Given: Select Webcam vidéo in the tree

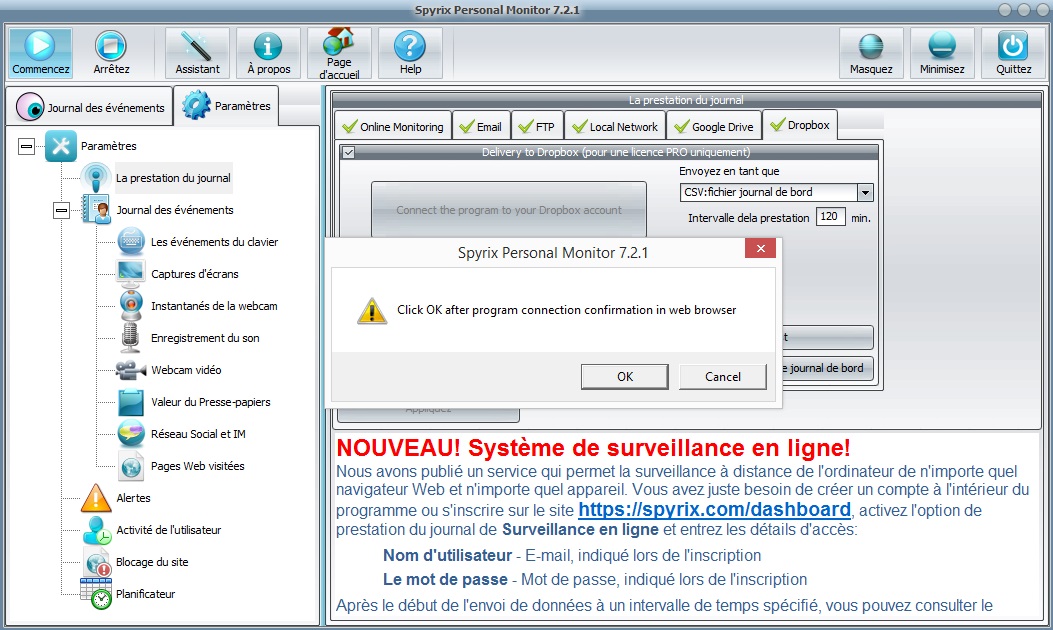Looking at the screenshot, I should pyautogui.click(x=186, y=370).
